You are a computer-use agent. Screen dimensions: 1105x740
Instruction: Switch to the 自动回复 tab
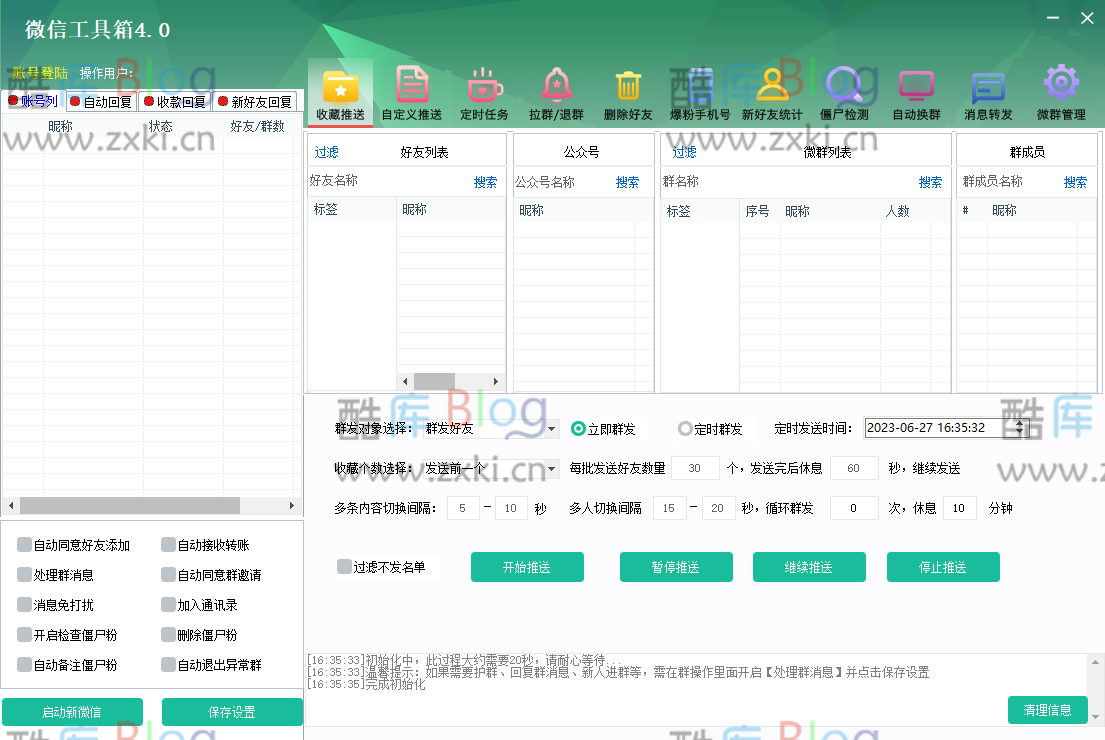[x=100, y=100]
